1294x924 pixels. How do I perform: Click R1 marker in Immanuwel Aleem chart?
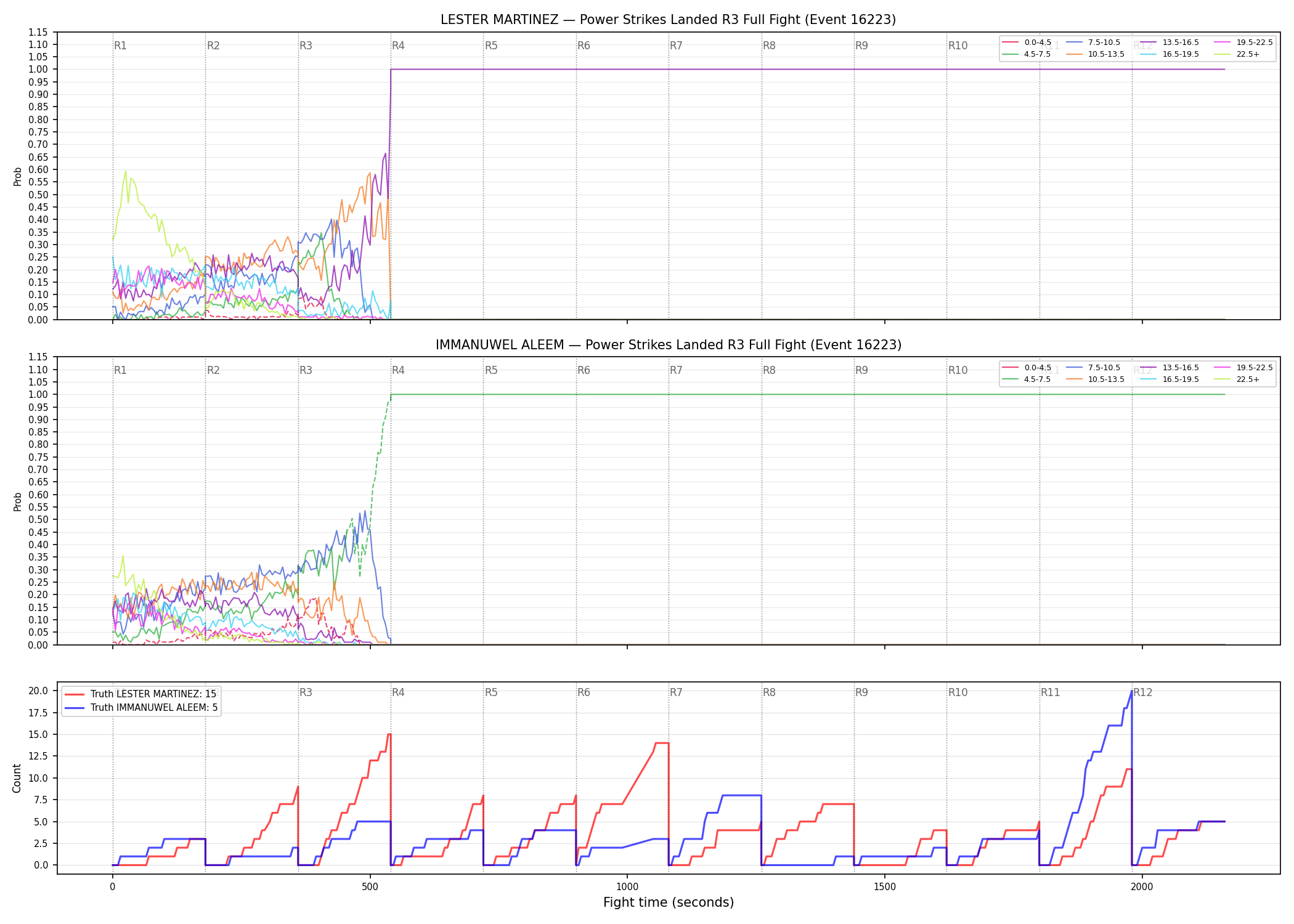point(121,370)
